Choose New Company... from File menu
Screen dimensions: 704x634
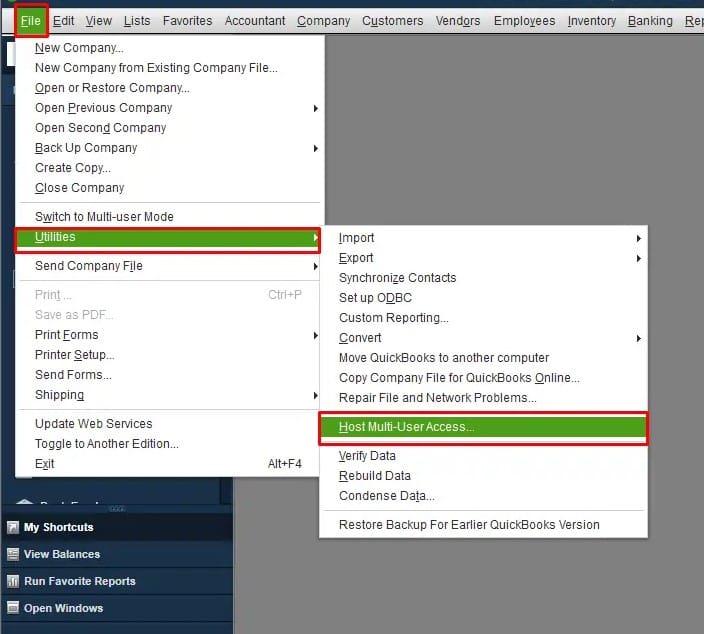(169, 48)
